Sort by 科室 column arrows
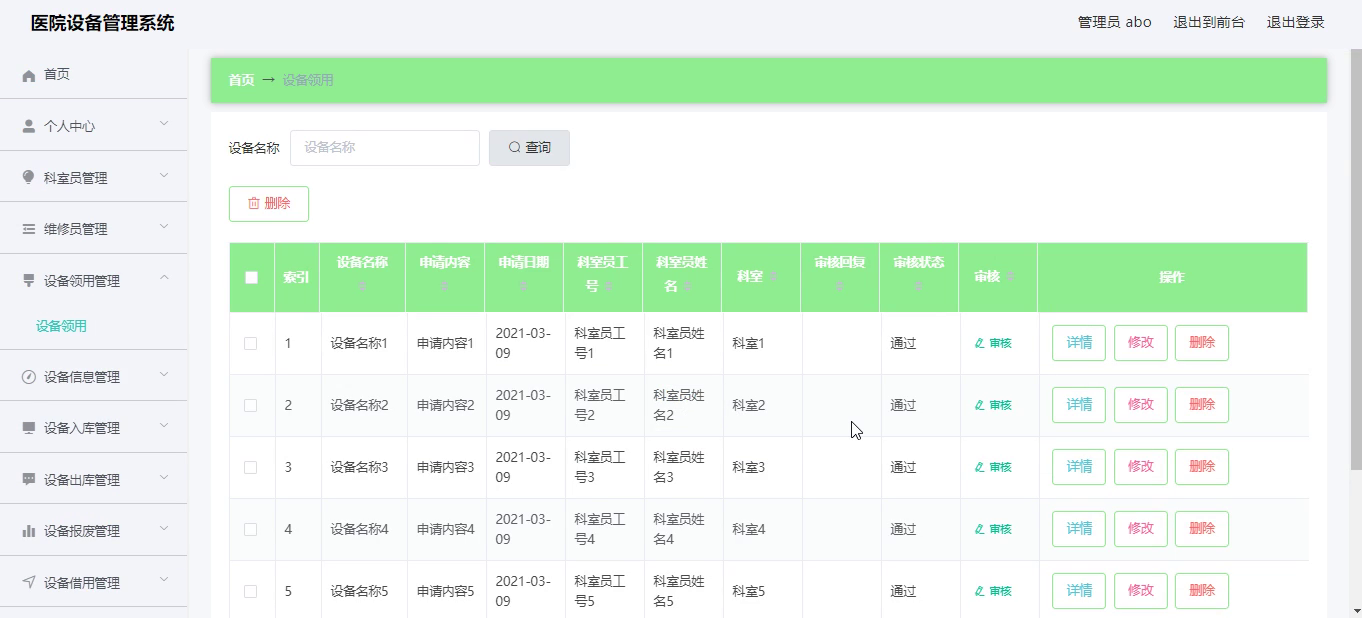1362x618 pixels. point(773,277)
